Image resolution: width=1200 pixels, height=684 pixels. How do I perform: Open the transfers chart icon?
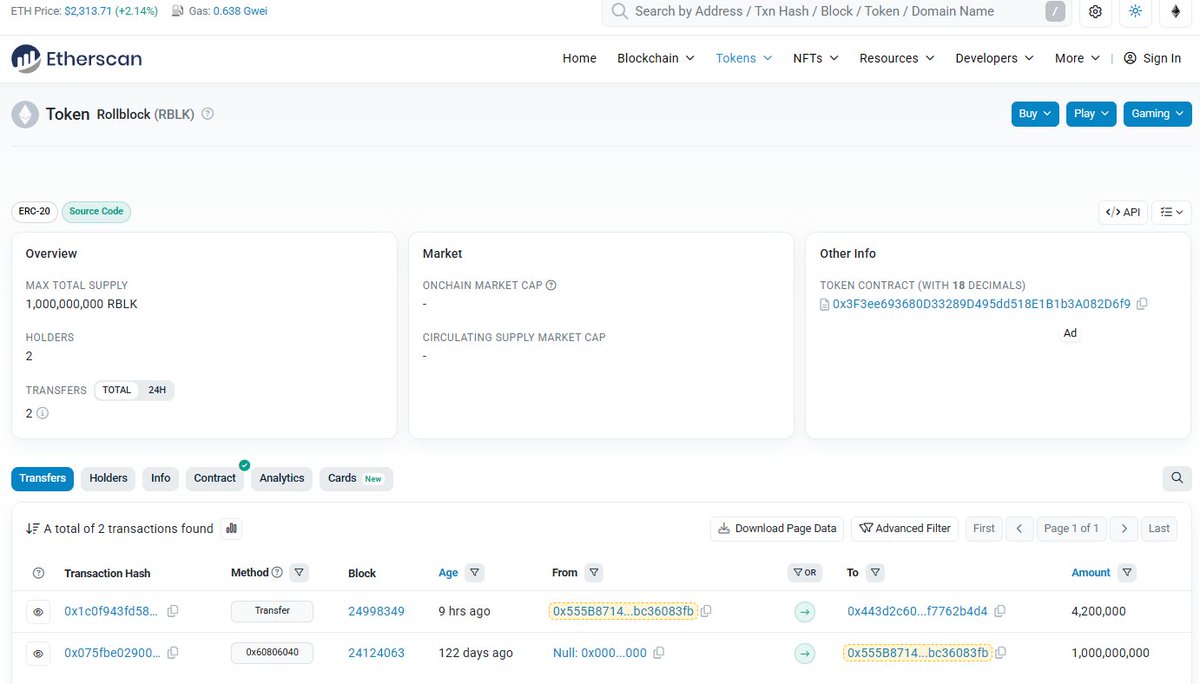pos(231,528)
